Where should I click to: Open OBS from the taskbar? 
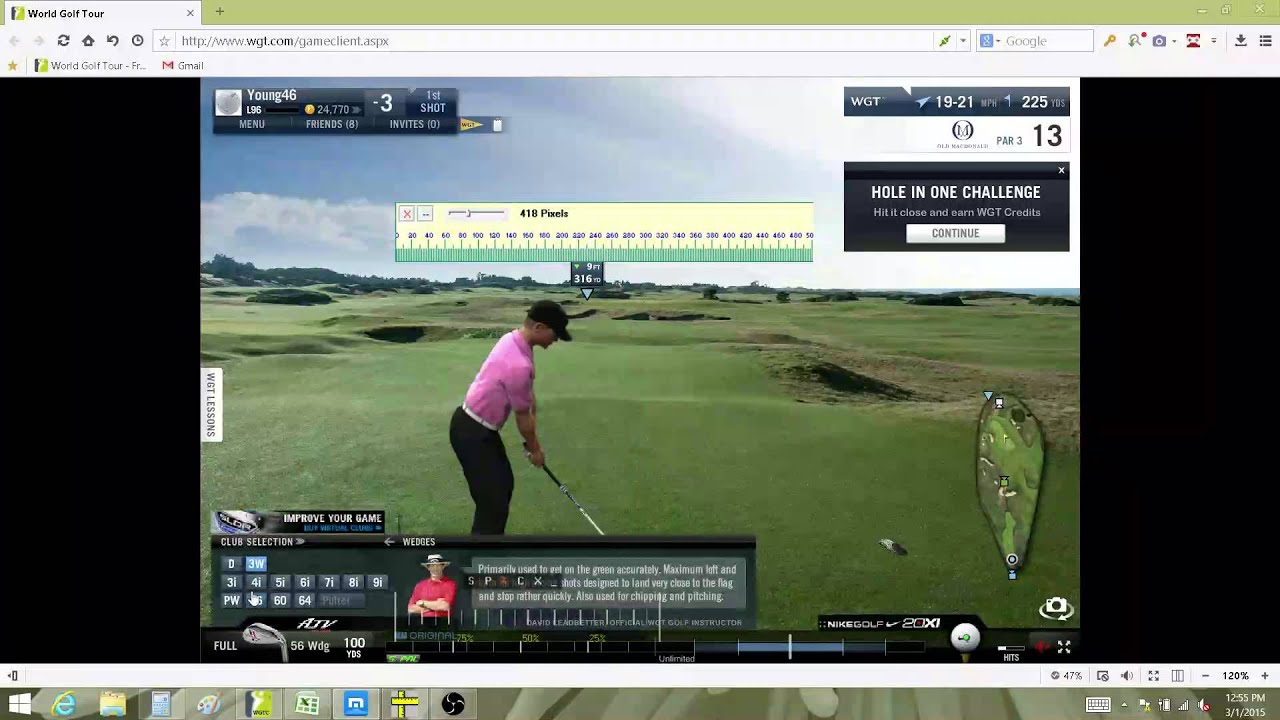[453, 704]
